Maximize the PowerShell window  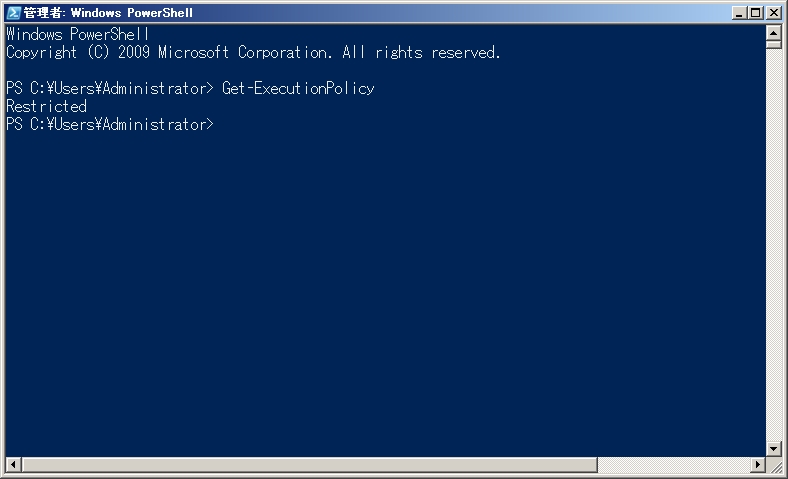point(756,13)
